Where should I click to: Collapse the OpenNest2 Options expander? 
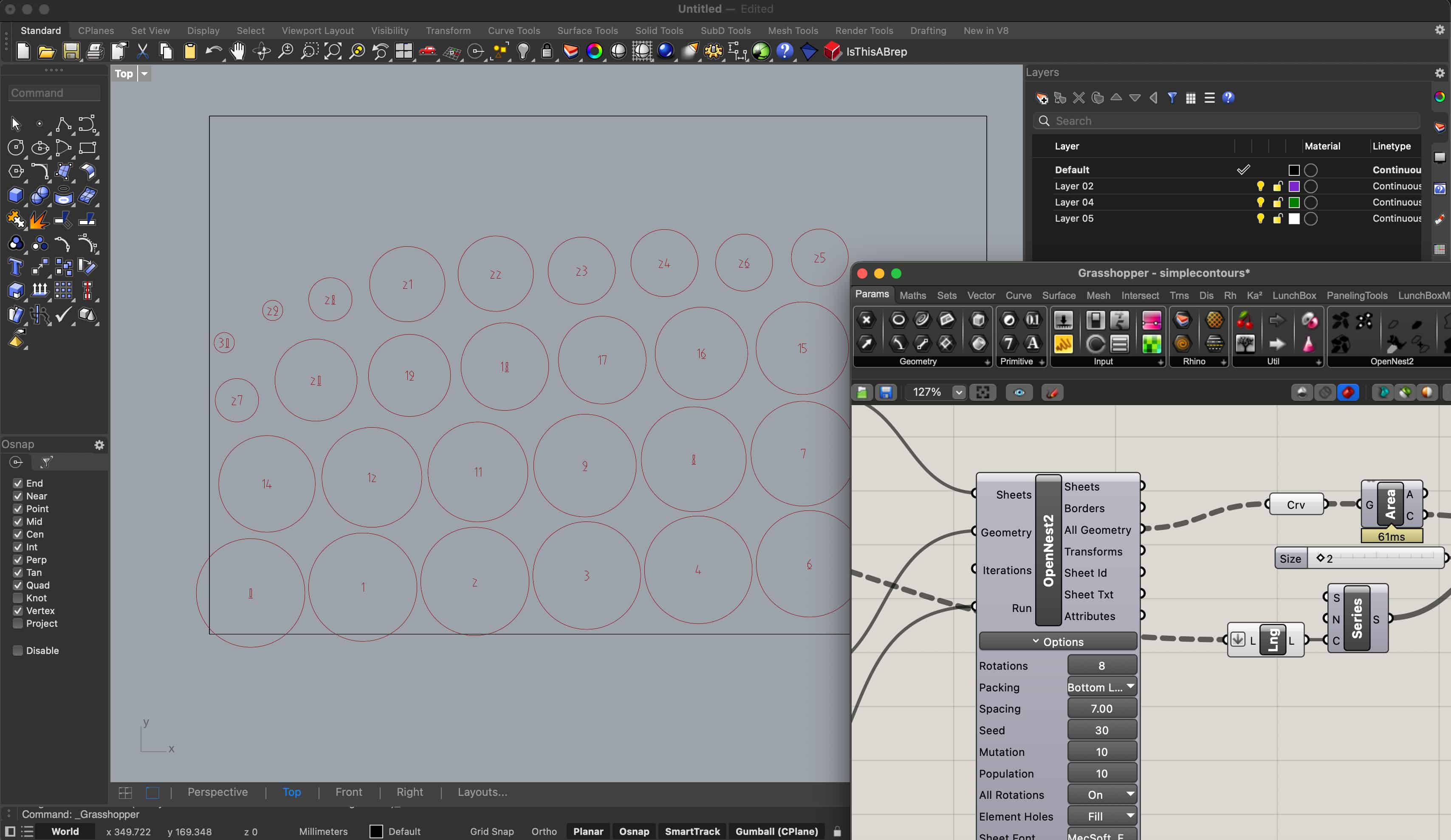(x=1058, y=641)
